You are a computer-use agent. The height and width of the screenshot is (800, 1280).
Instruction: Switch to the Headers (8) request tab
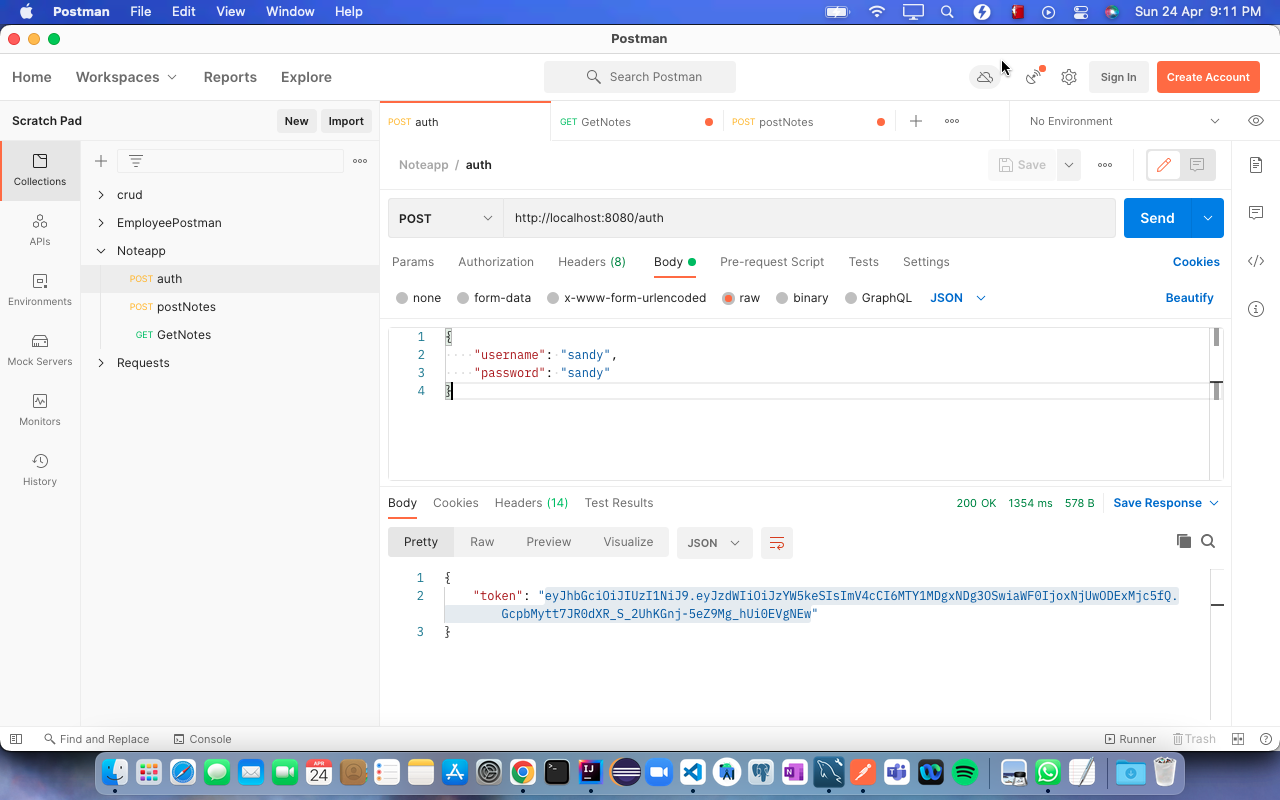click(592, 262)
